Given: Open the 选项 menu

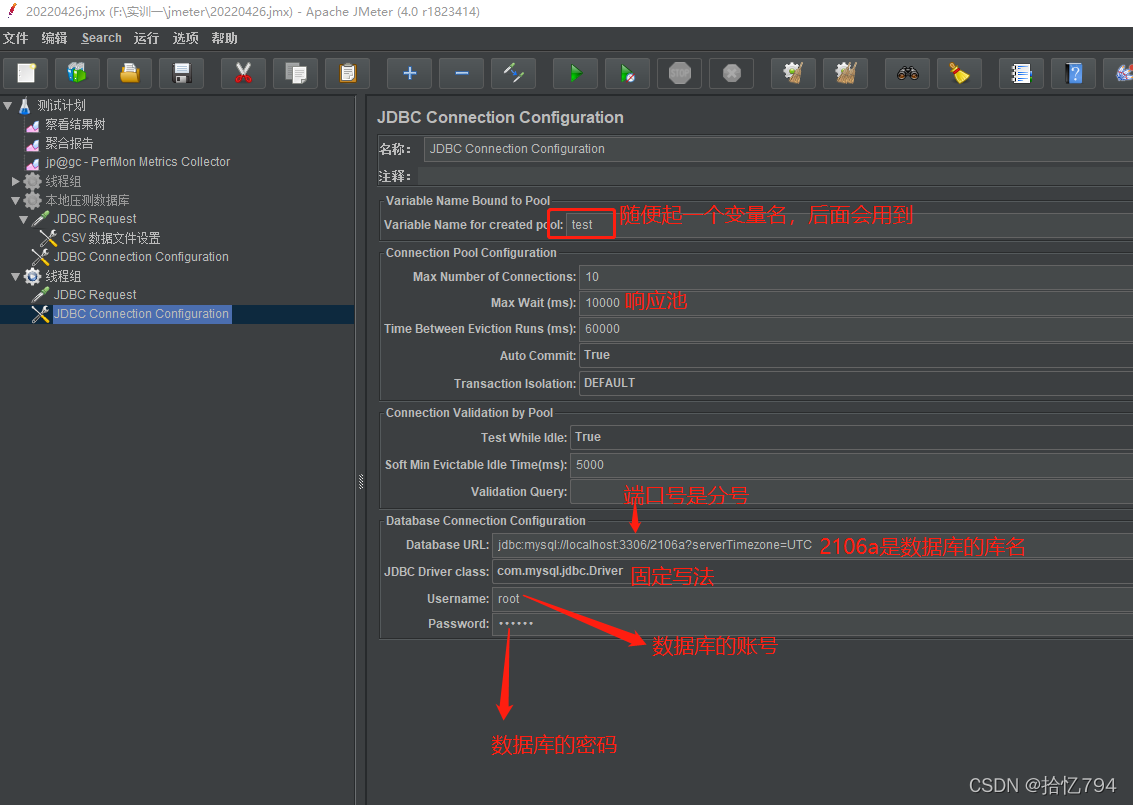Looking at the screenshot, I should point(186,38).
